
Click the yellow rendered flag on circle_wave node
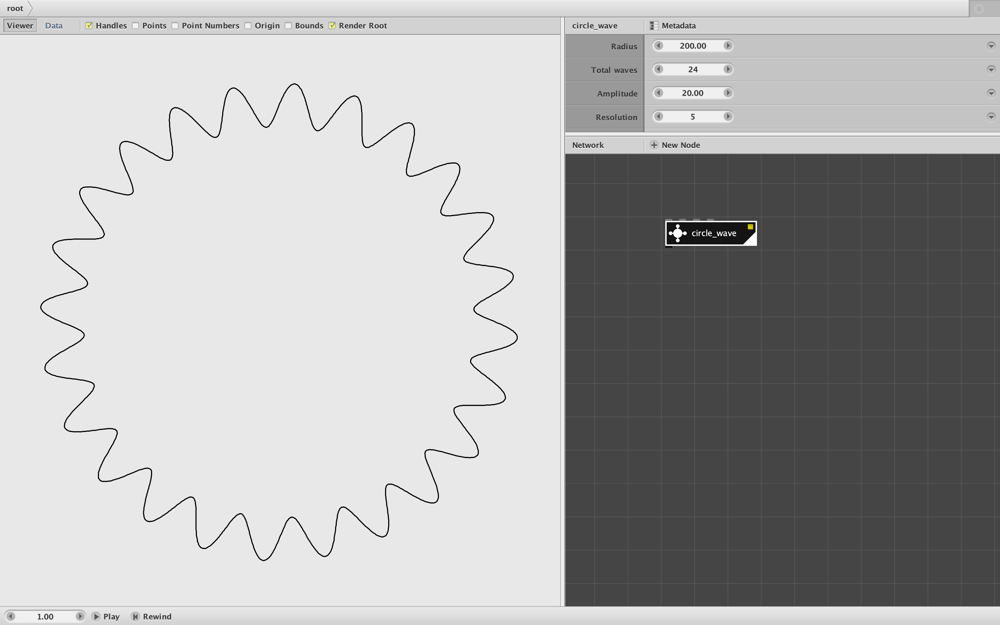(x=751, y=226)
